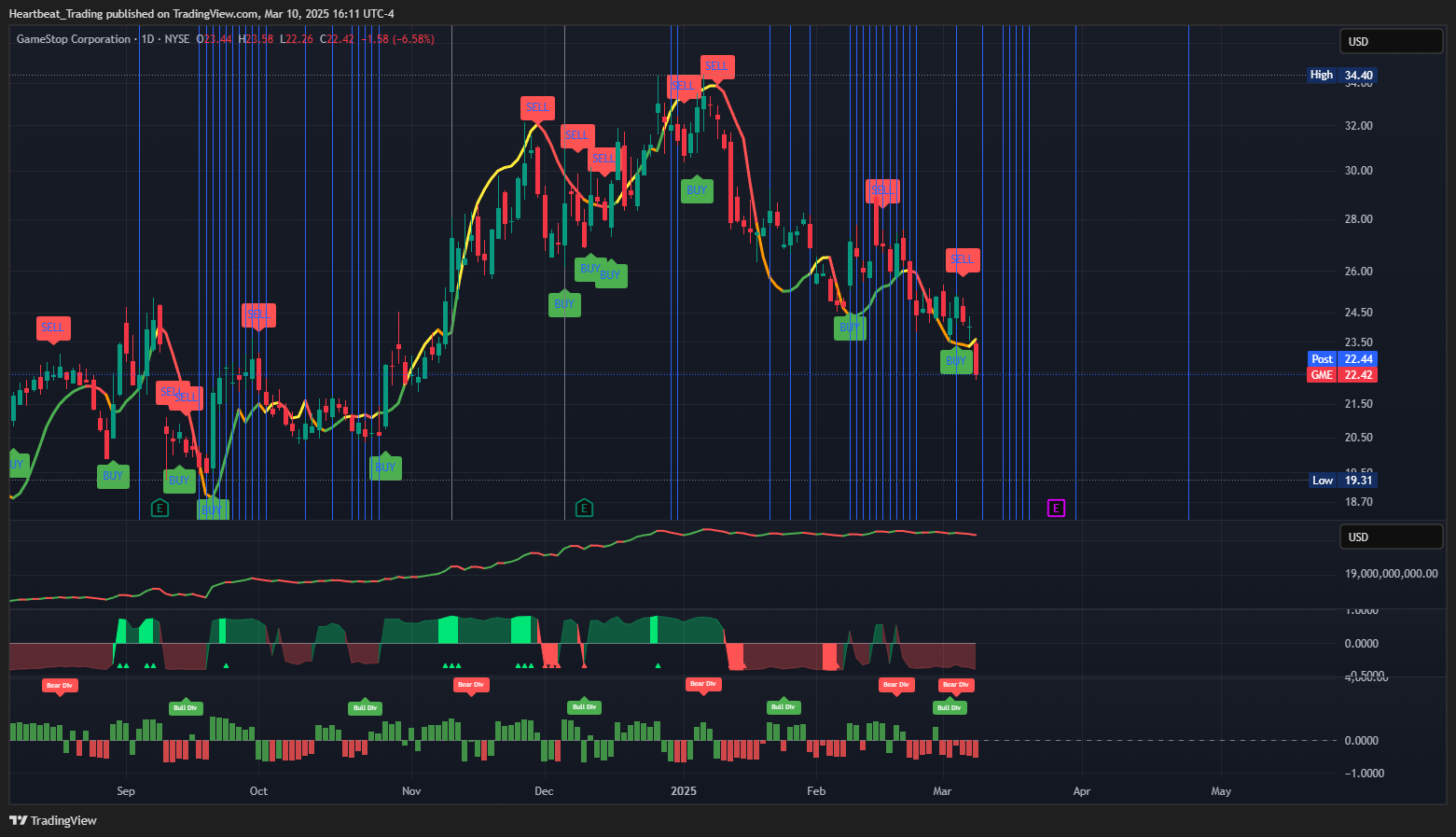Click the January BUY label near 30.00
This screenshot has height=837, width=1456.
[x=697, y=190]
